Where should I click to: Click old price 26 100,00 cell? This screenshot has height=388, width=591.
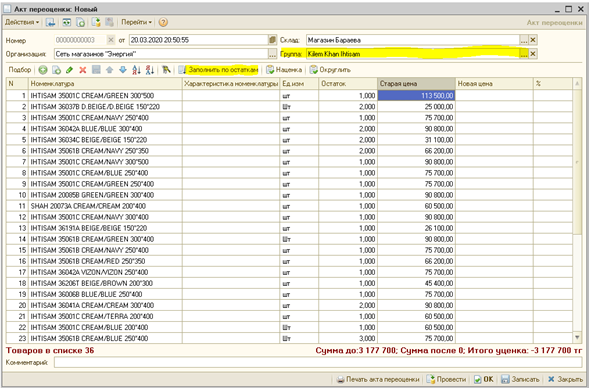tap(416, 228)
